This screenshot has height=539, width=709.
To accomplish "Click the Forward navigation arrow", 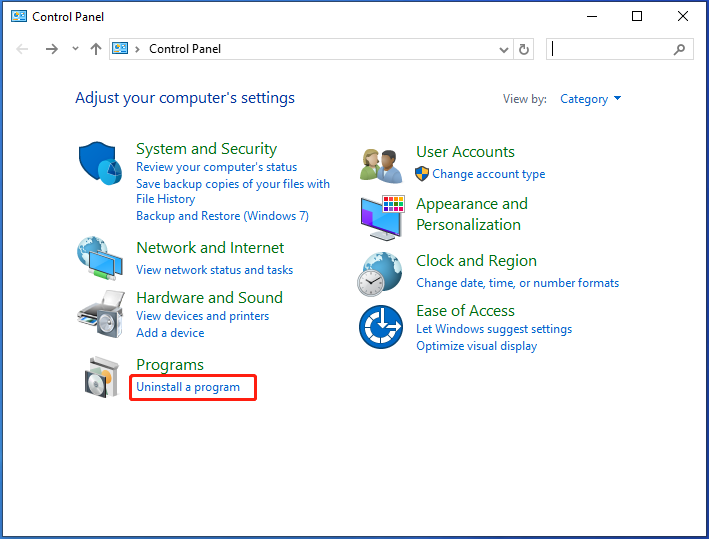I will click(52, 49).
